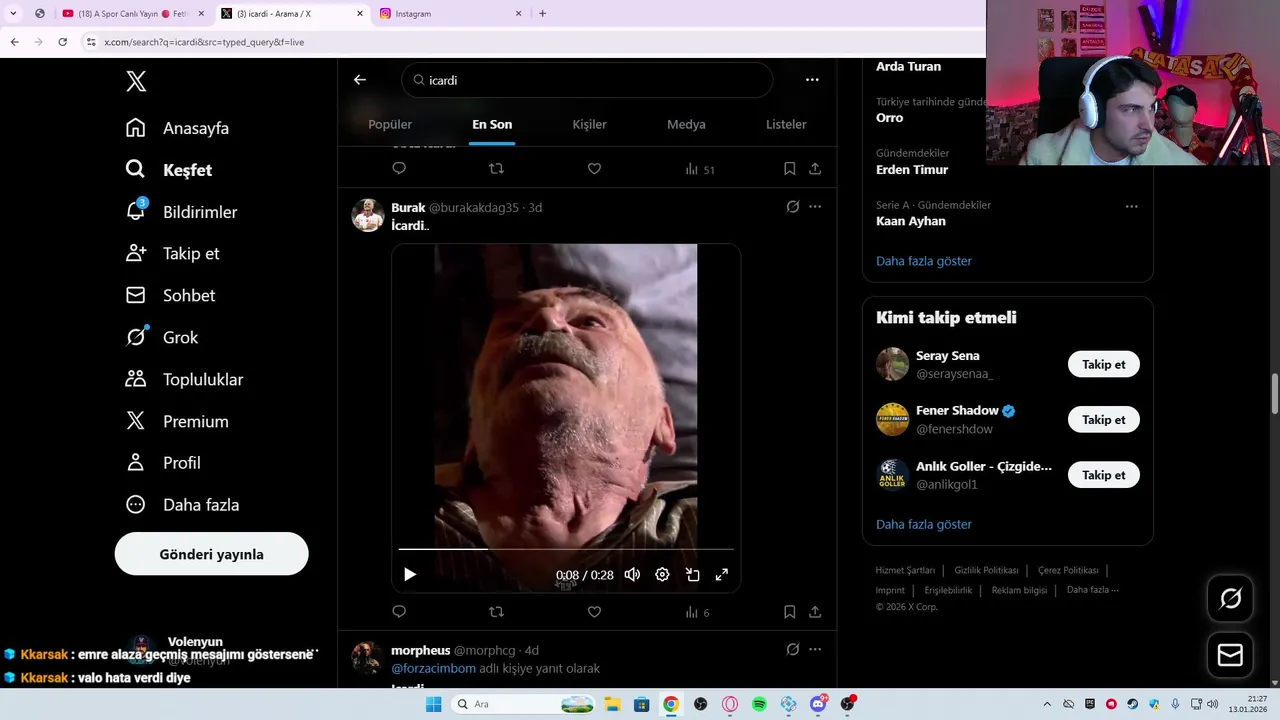
Task: Open Profil page
Action: click(163, 463)
